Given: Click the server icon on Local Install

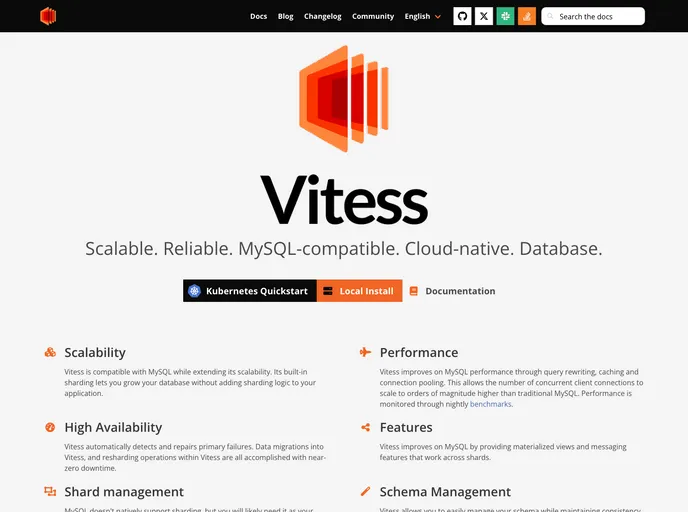Looking at the screenshot, I should coord(328,291).
